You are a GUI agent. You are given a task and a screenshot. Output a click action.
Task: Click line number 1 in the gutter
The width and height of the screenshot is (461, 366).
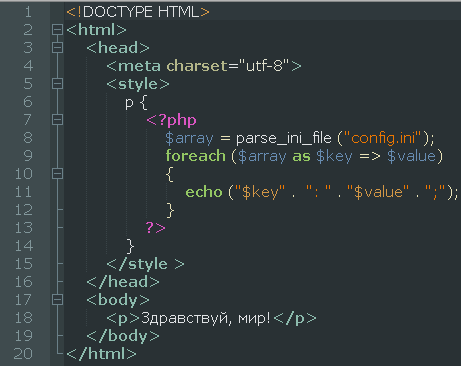(x=28, y=12)
